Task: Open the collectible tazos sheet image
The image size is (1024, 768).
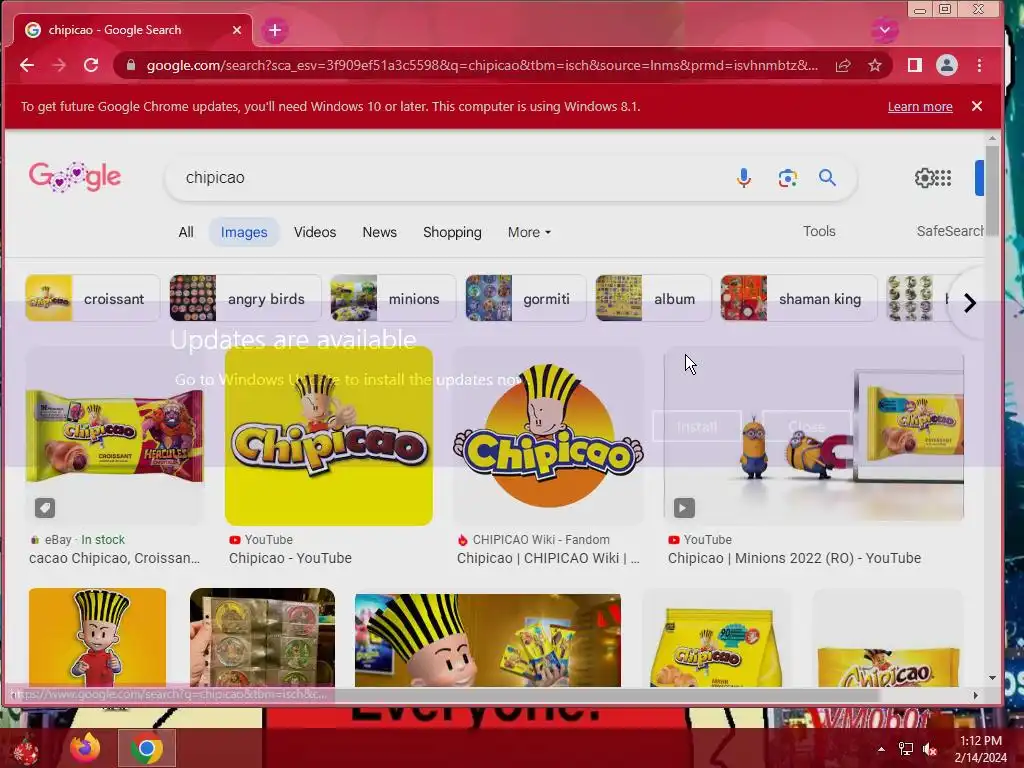Action: 263,637
